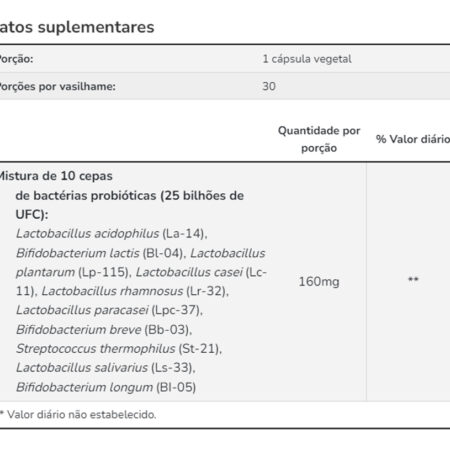Click the 'Quantidade por porção' column header
The image size is (450, 450).
319,139
